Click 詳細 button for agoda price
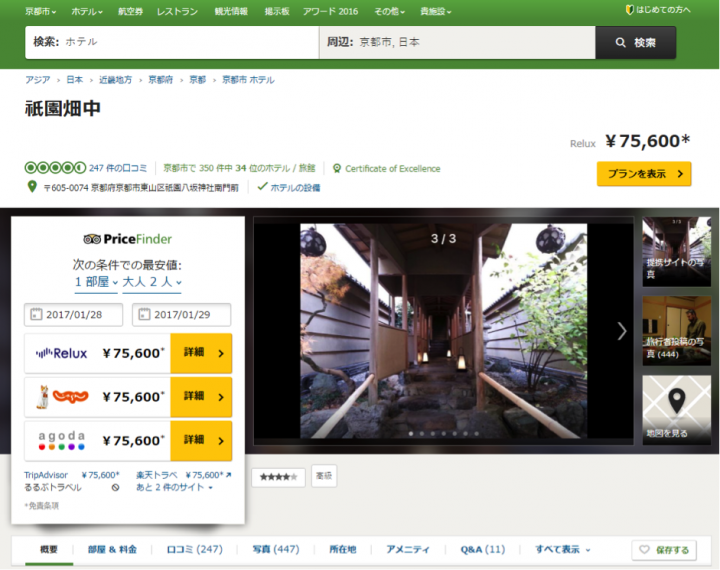The width and height of the screenshot is (720, 570). [x=201, y=440]
